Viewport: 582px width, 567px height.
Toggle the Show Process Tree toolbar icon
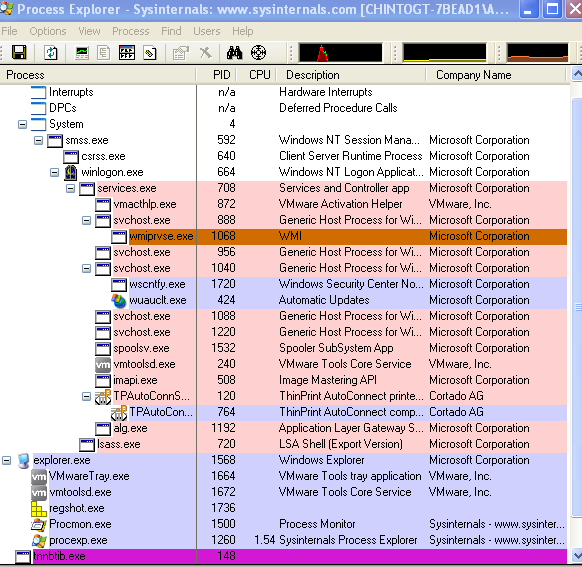coord(104,53)
